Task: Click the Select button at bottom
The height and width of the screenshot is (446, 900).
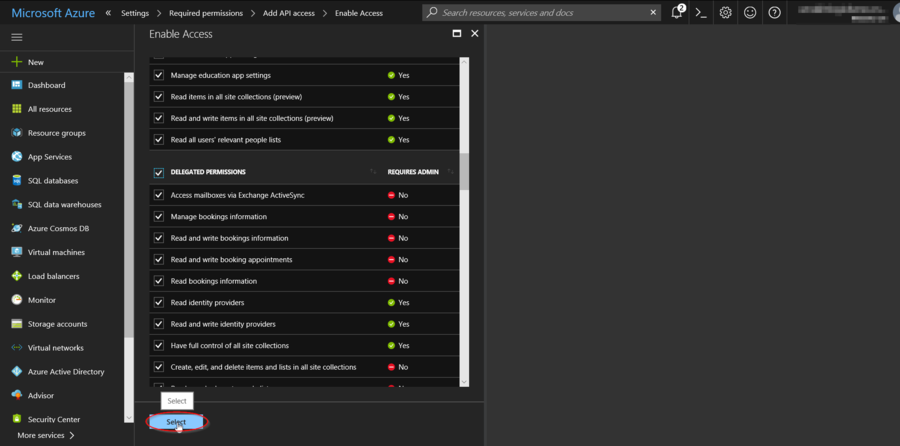Action: (x=176, y=422)
